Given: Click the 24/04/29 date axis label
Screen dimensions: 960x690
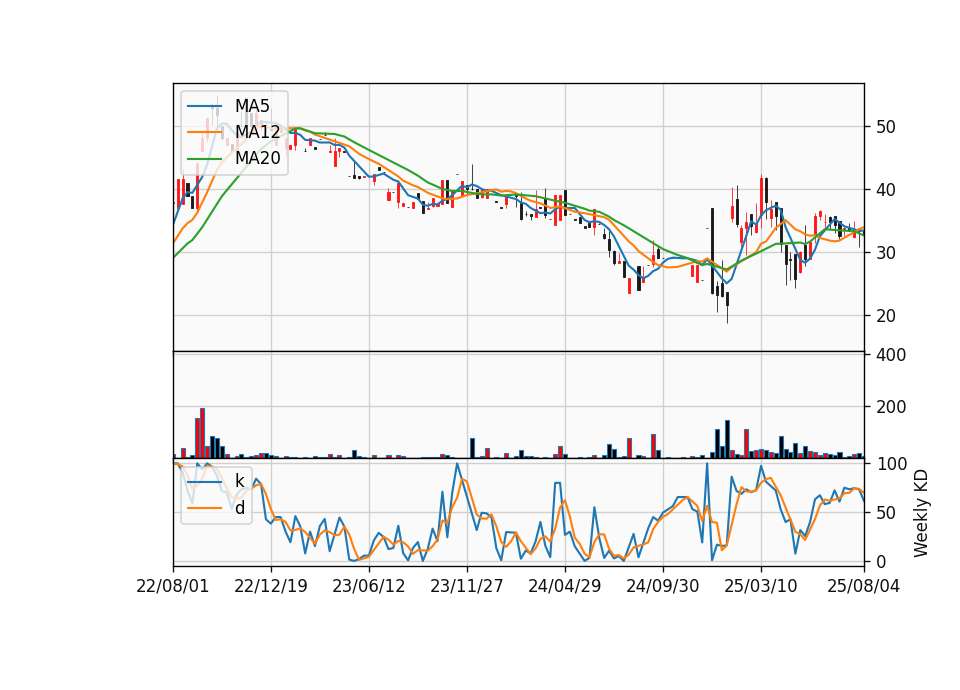Looking at the screenshot, I should [564, 586].
